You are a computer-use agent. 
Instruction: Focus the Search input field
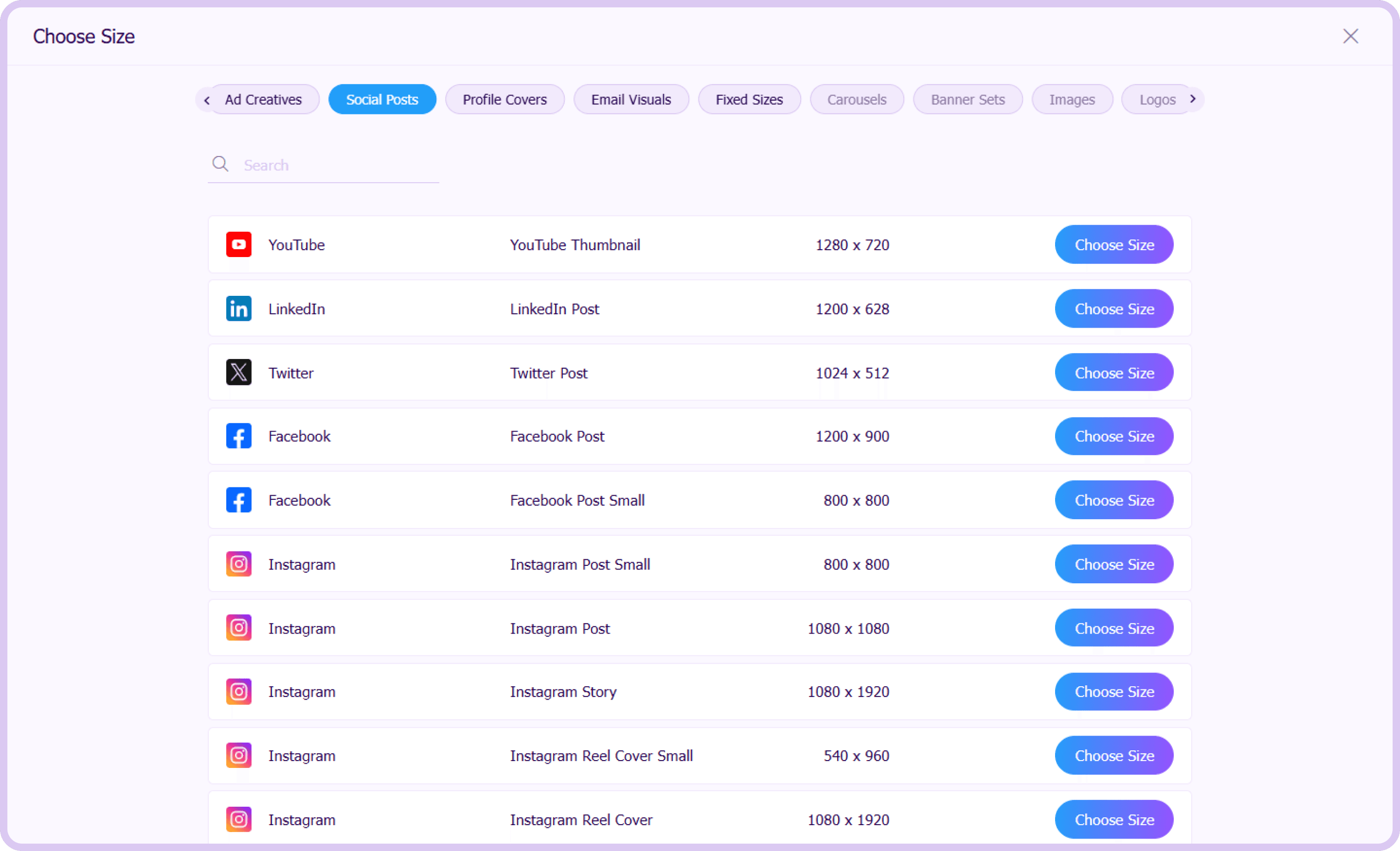[x=323, y=165]
